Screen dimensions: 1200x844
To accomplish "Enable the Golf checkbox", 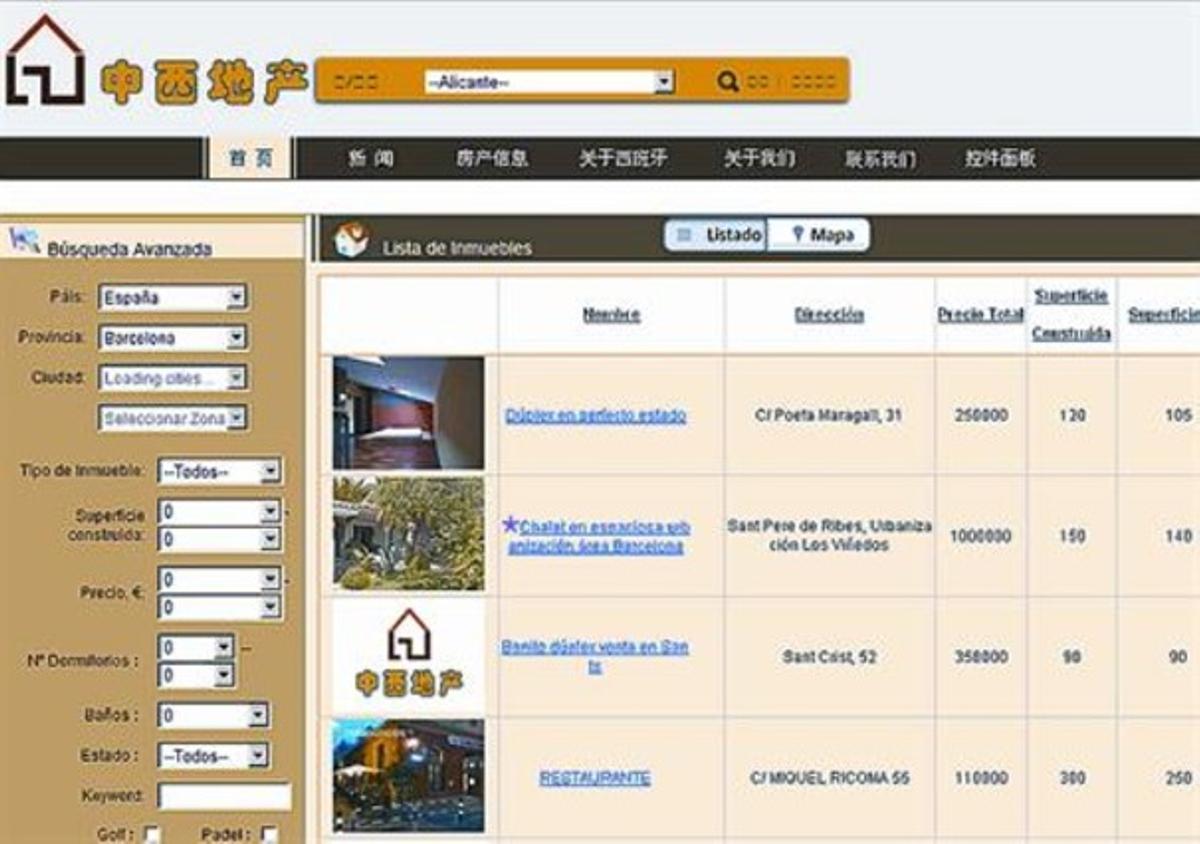I will tap(152, 834).
